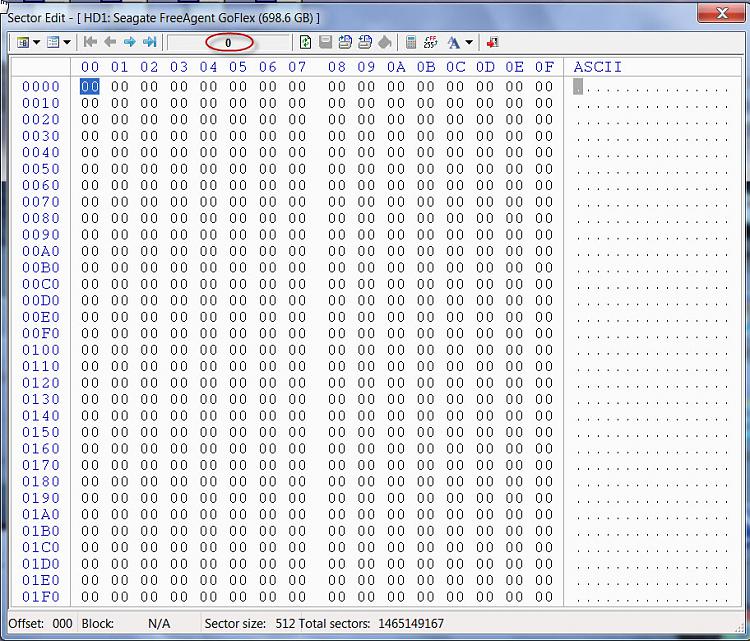Click the restore sectors from file icon
This screenshot has height=641, width=750.
[365, 43]
